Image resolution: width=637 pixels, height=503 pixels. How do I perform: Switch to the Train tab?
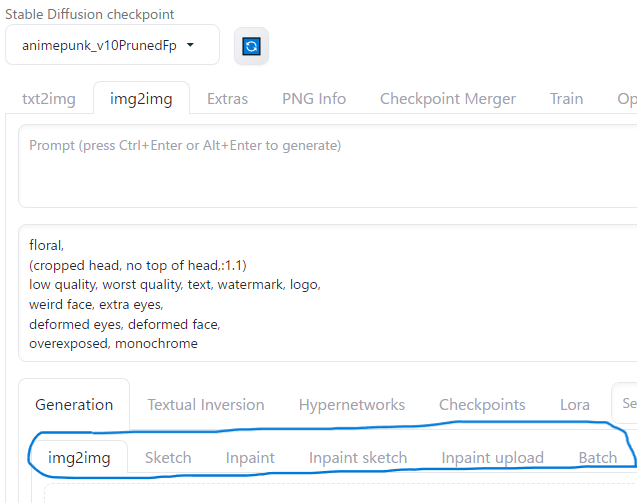[566, 99]
